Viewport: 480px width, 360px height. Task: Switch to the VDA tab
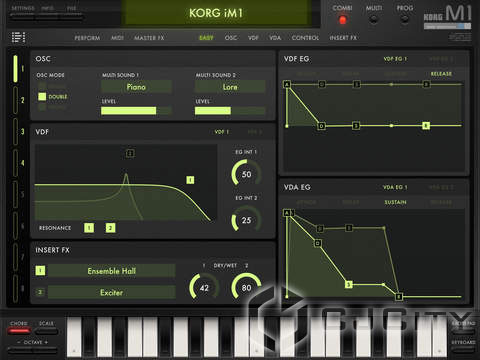(275, 38)
